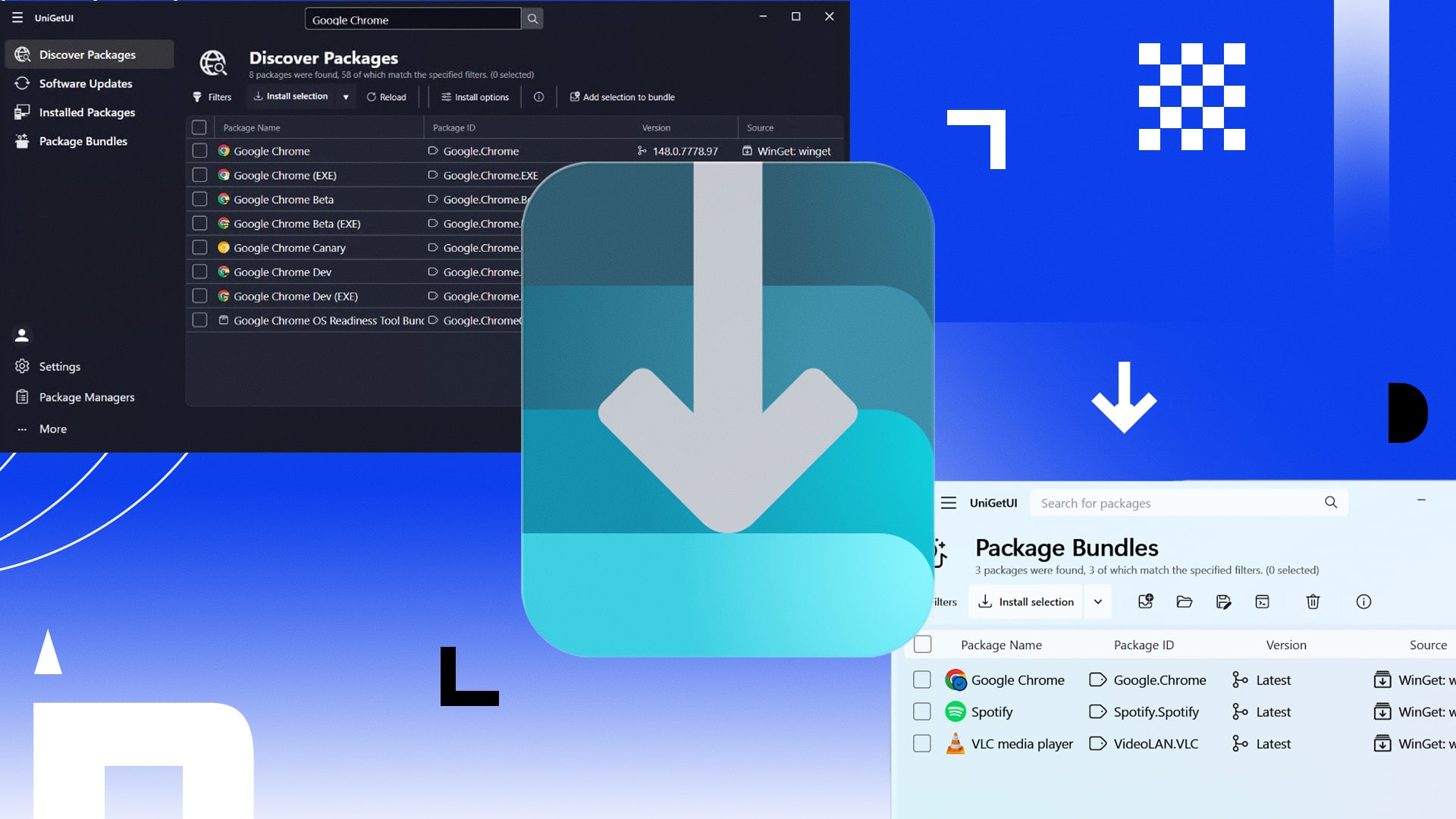Tick the Spotify checkbox in Package Bundles

coord(922,711)
